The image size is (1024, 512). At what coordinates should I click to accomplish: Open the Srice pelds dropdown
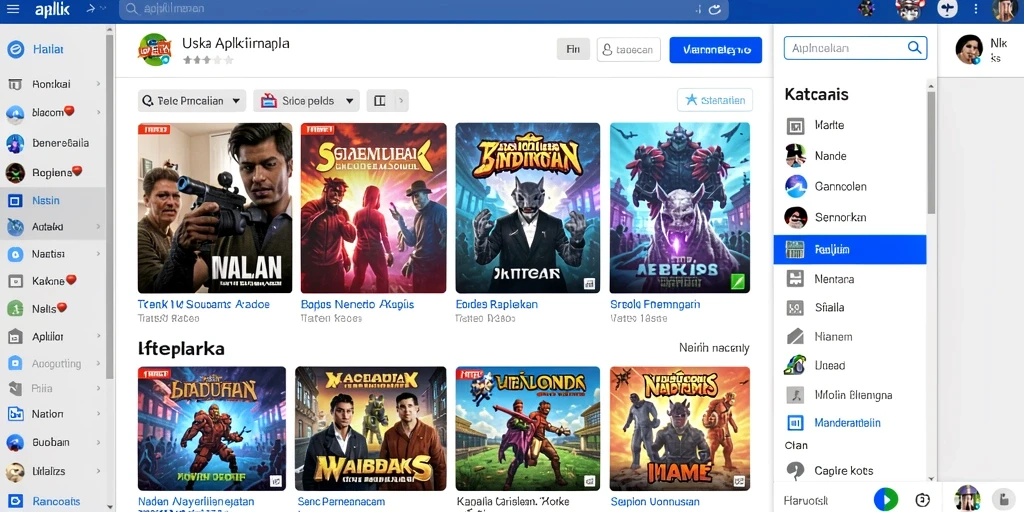pyautogui.click(x=306, y=101)
